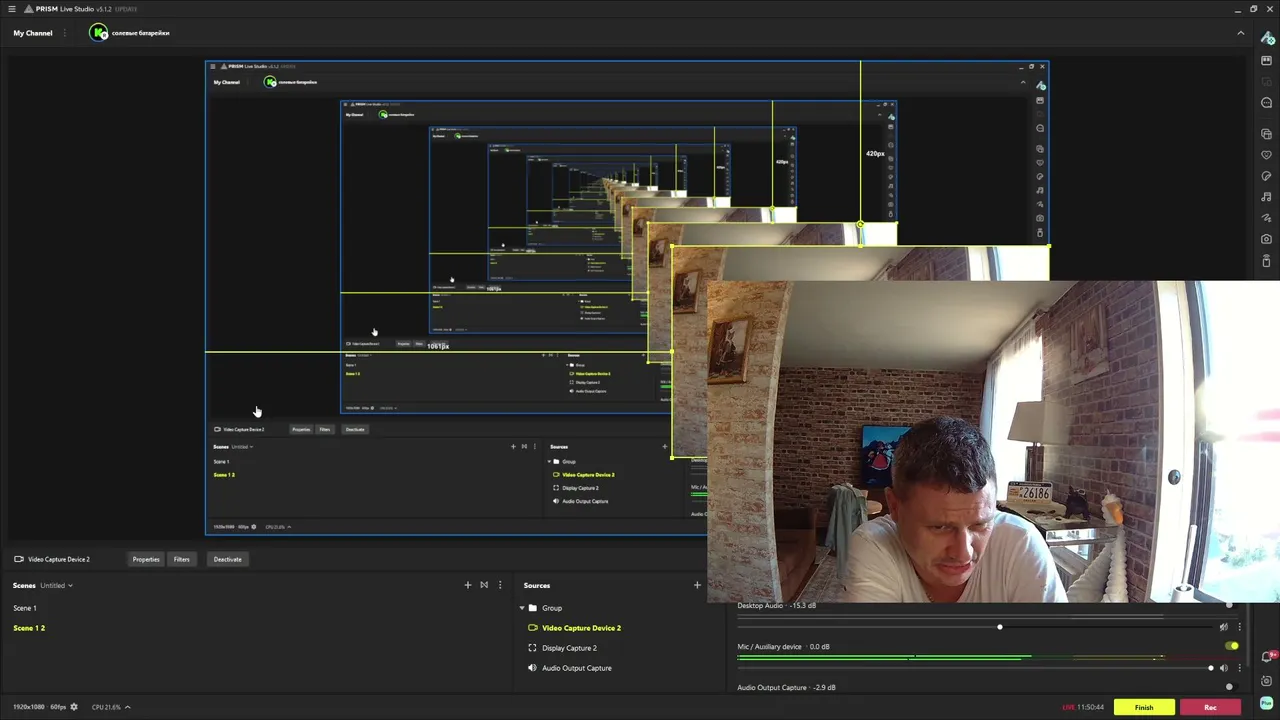Open Desktop Audio three-dot options
The height and width of the screenshot is (720, 1280).
pyautogui.click(x=1239, y=627)
